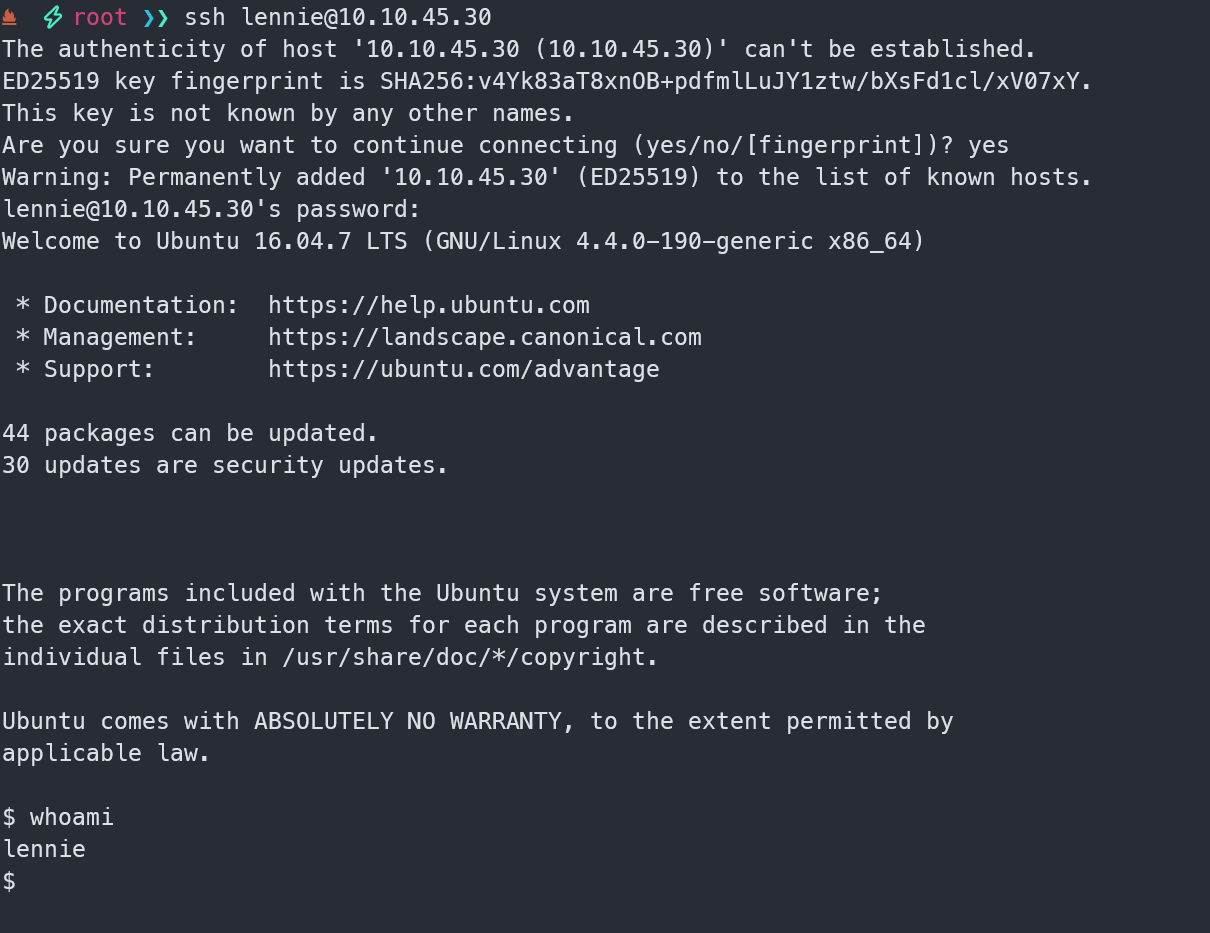Click the ABSOLUTELY NO WARRANTY text

pyautogui.click(x=408, y=721)
